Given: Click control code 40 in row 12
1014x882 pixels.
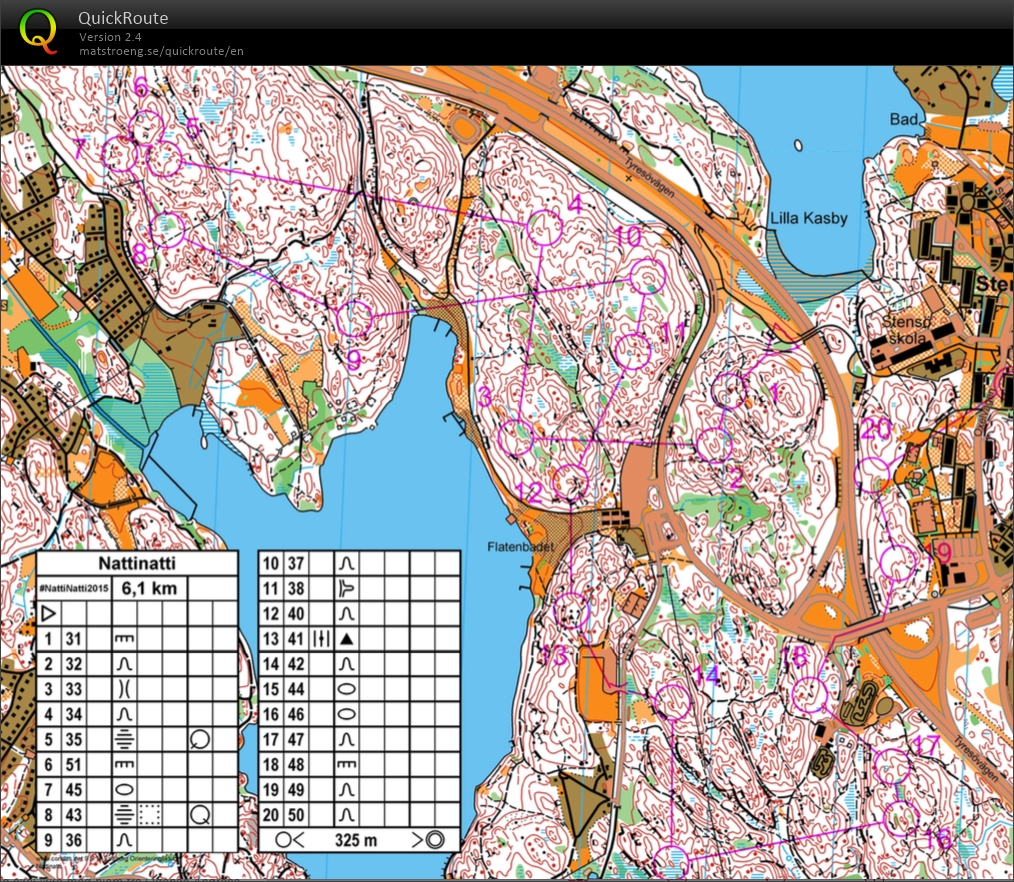Looking at the screenshot, I should click(296, 614).
